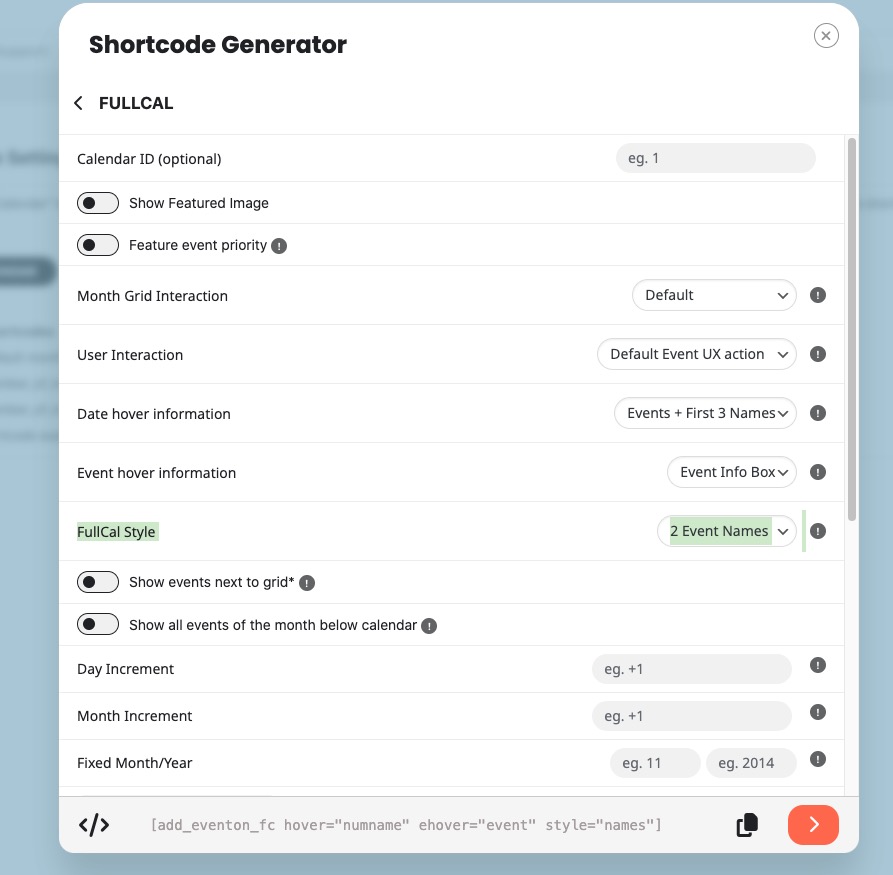This screenshot has height=875, width=893.
Task: Click info icon beside Fixed Month/Year
Action: point(817,759)
